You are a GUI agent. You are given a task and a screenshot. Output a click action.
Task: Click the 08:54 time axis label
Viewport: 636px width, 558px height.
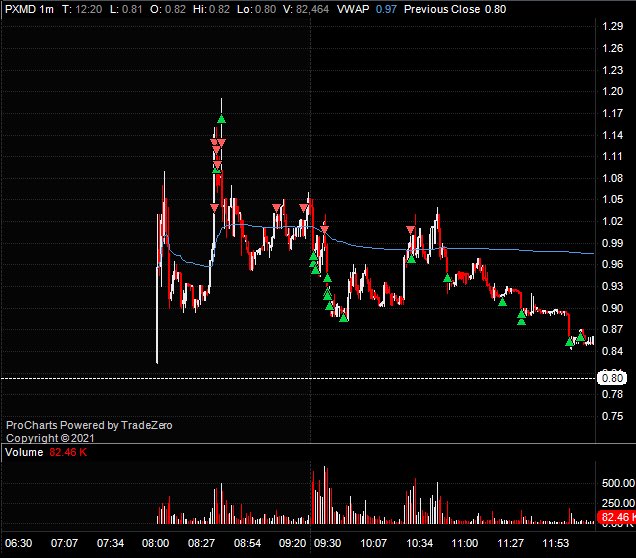click(x=247, y=543)
